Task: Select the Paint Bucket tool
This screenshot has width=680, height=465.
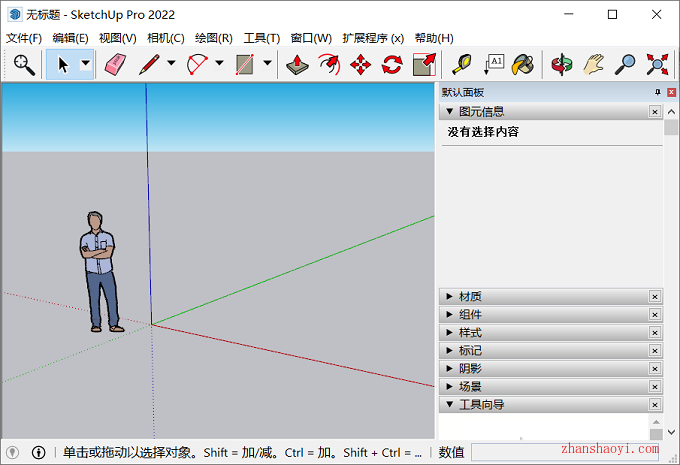Action: pyautogui.click(x=523, y=65)
